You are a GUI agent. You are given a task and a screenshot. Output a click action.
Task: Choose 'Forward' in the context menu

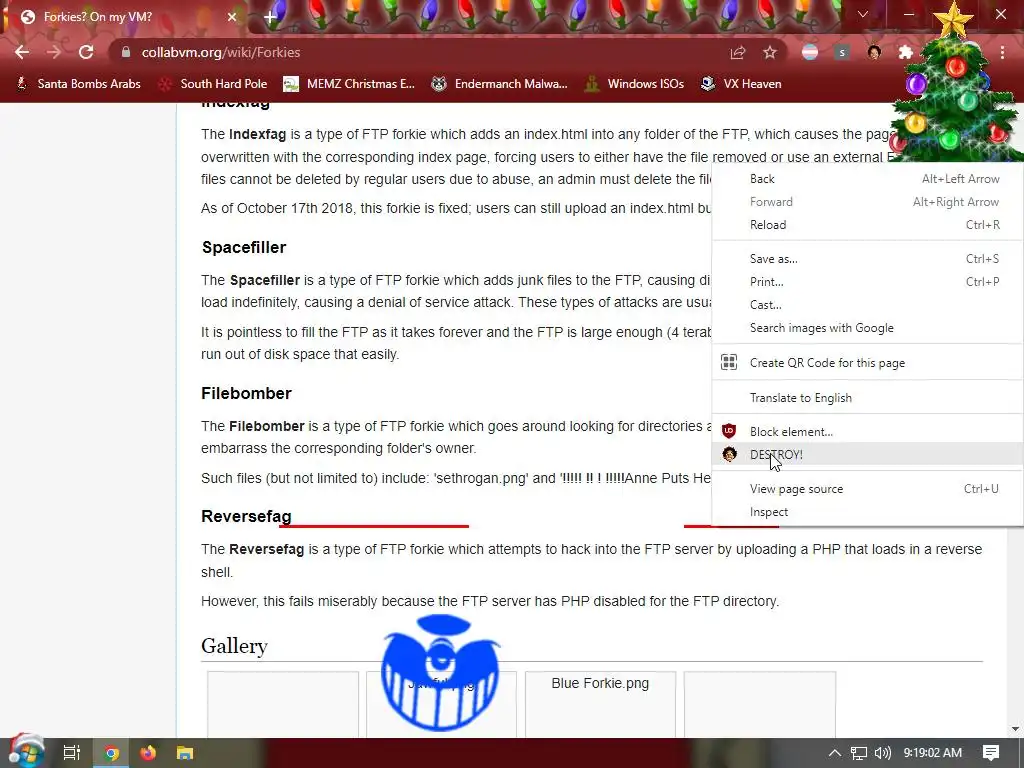coord(868,202)
